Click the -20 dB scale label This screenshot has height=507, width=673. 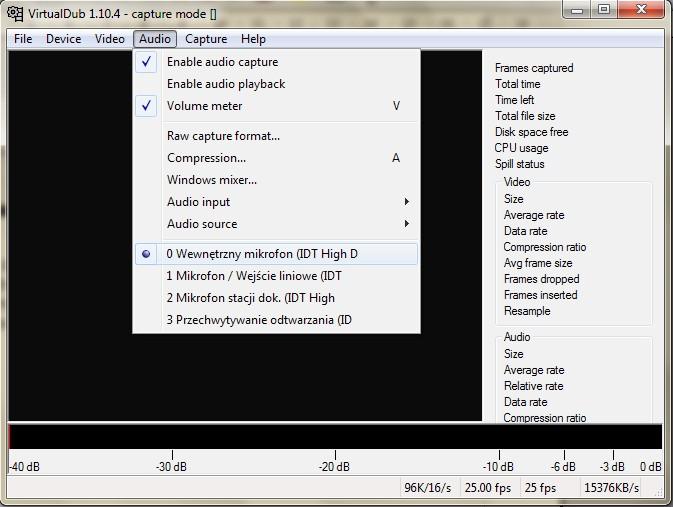(334, 467)
